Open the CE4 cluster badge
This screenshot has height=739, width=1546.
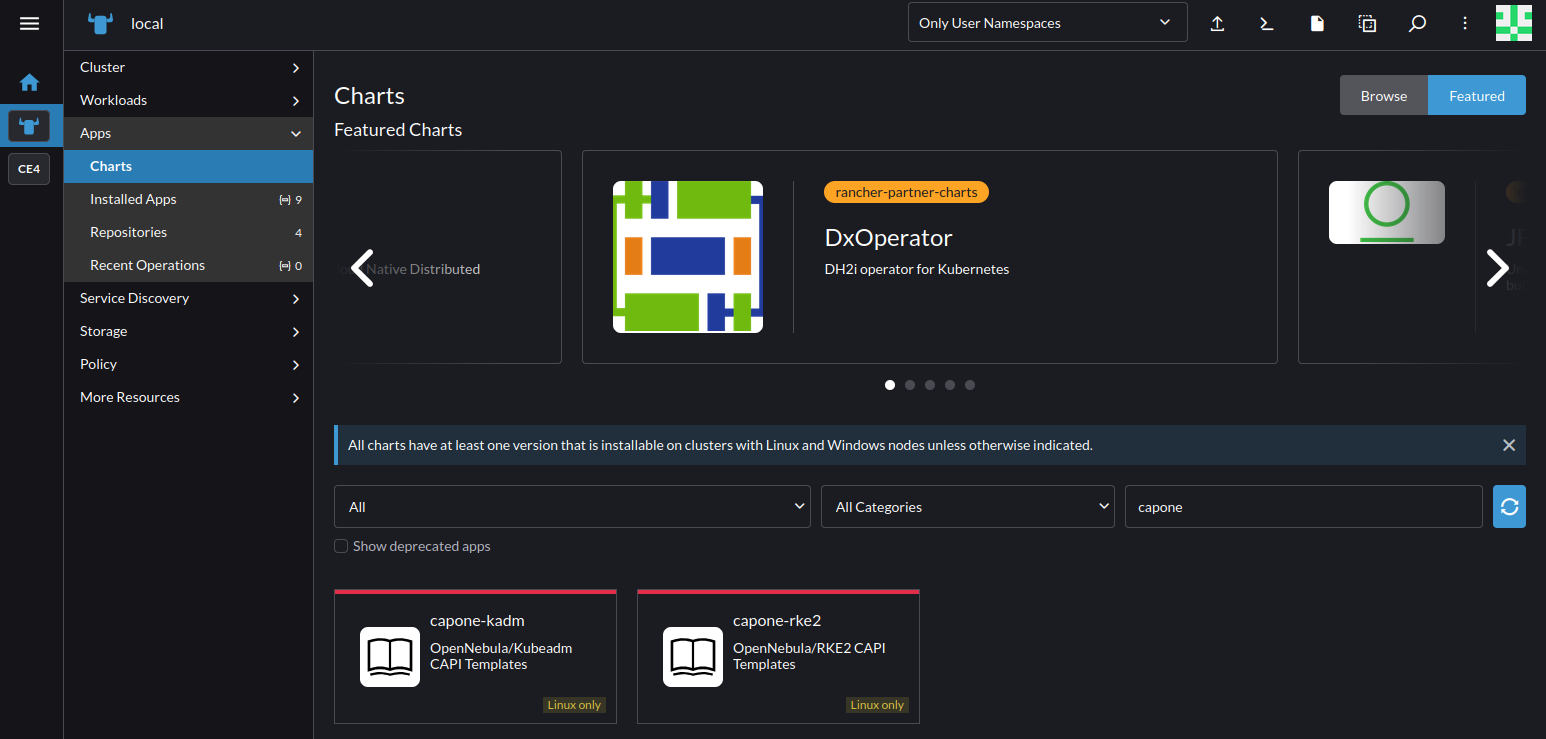(29, 169)
